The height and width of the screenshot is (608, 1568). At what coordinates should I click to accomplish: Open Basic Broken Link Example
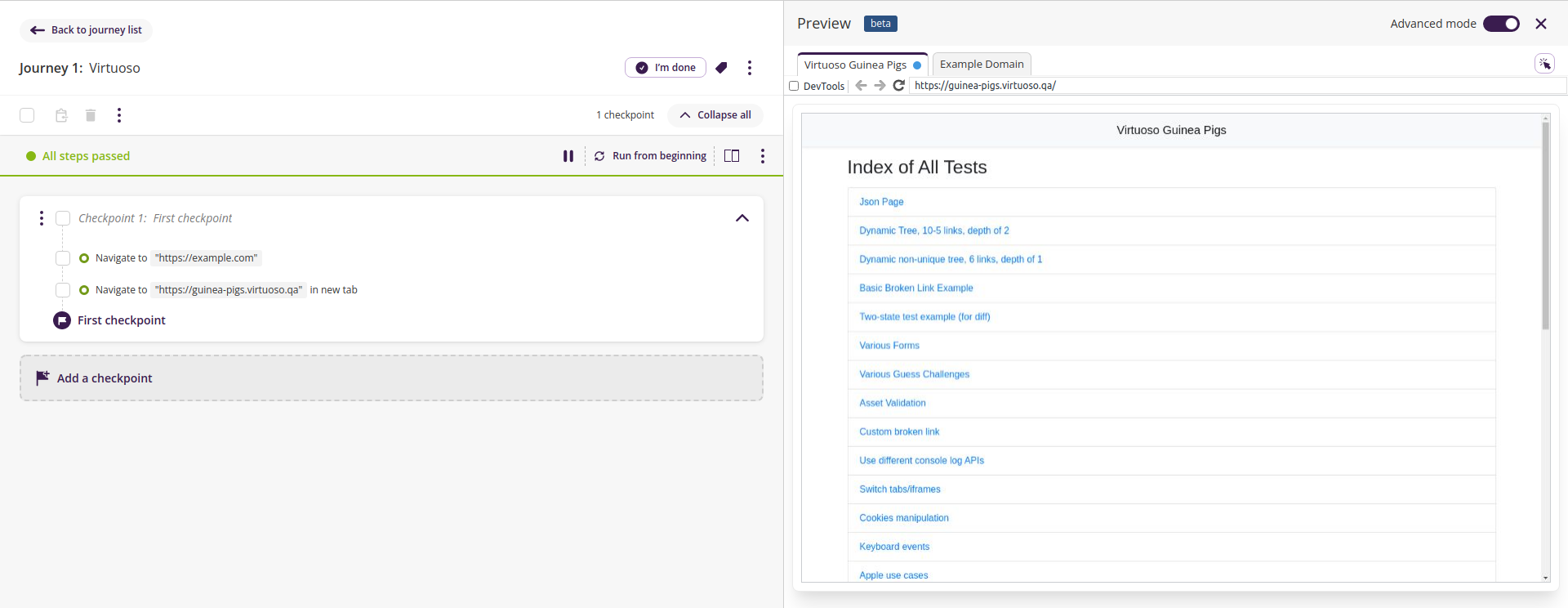click(x=916, y=288)
